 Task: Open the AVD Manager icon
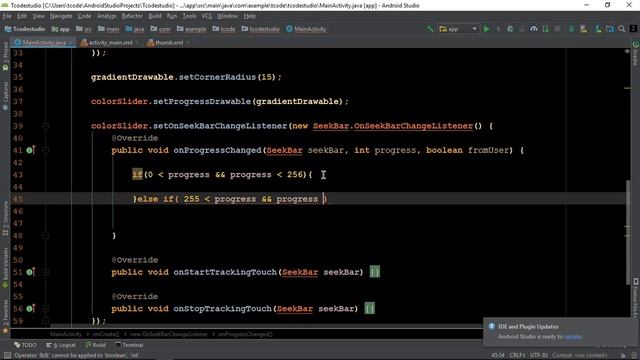tap(584, 29)
